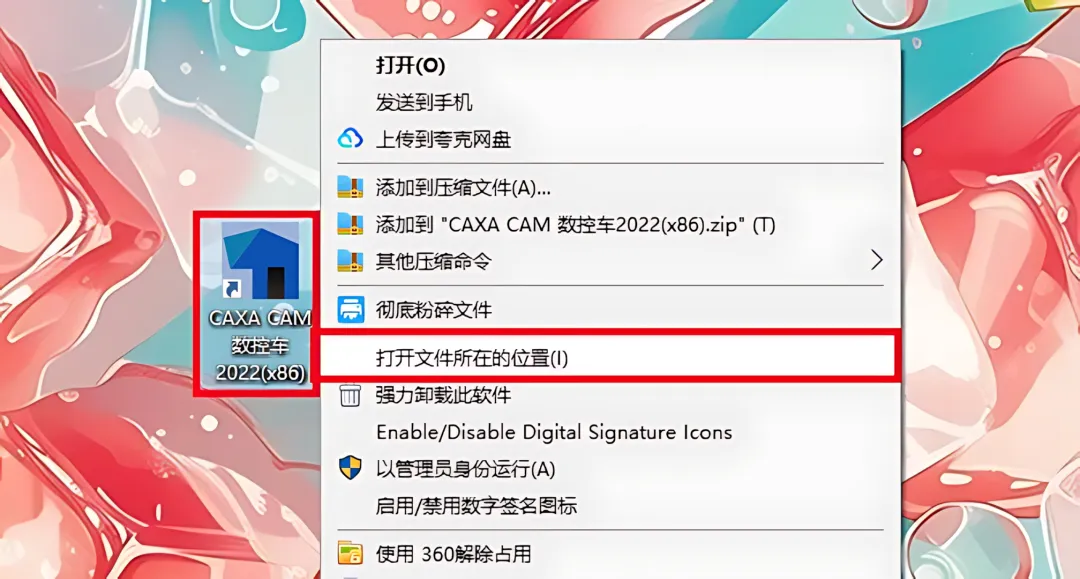Image resolution: width=1080 pixels, height=579 pixels.
Task: Select 以管理员身份运行(A) text
Action: tap(466, 470)
